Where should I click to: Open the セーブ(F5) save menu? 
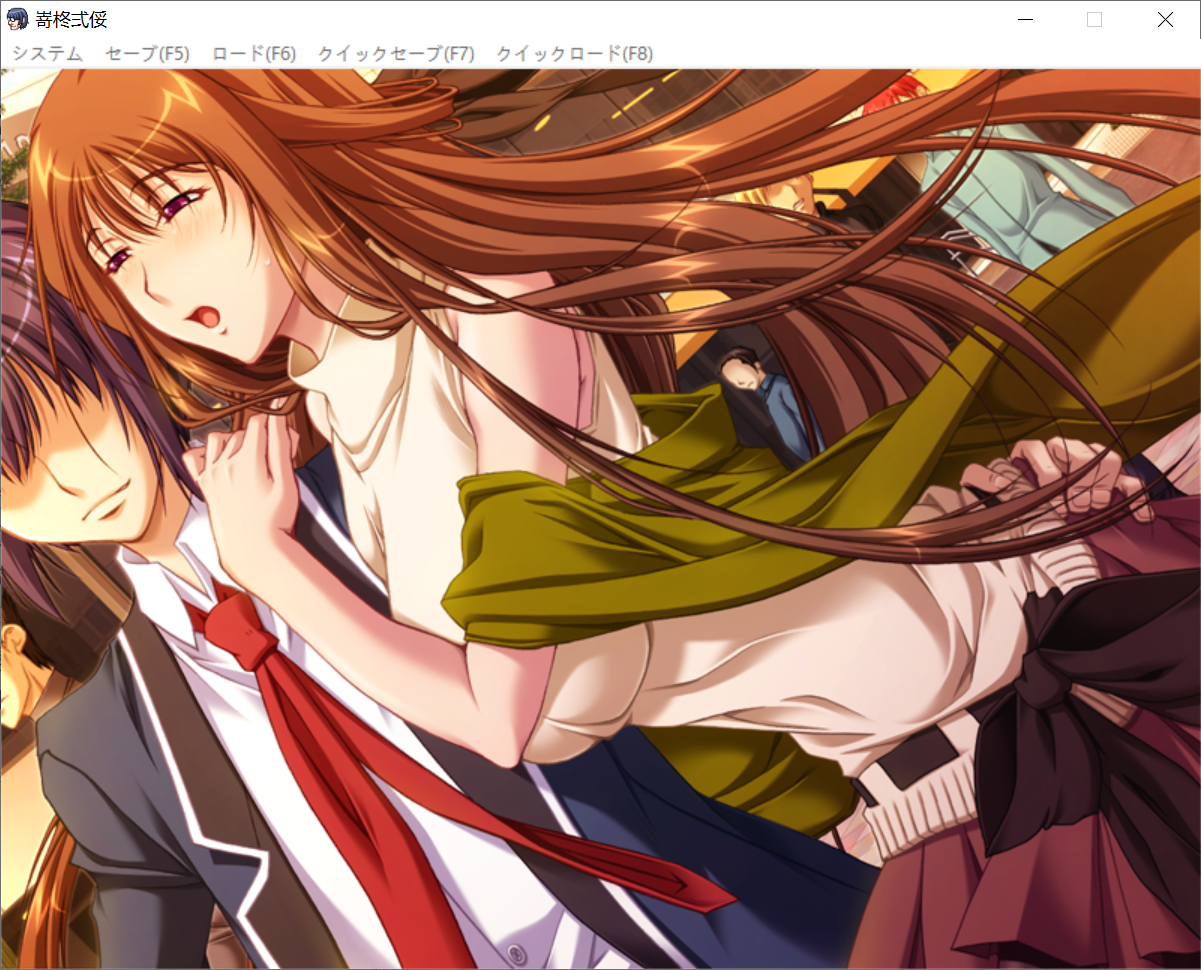coord(147,54)
